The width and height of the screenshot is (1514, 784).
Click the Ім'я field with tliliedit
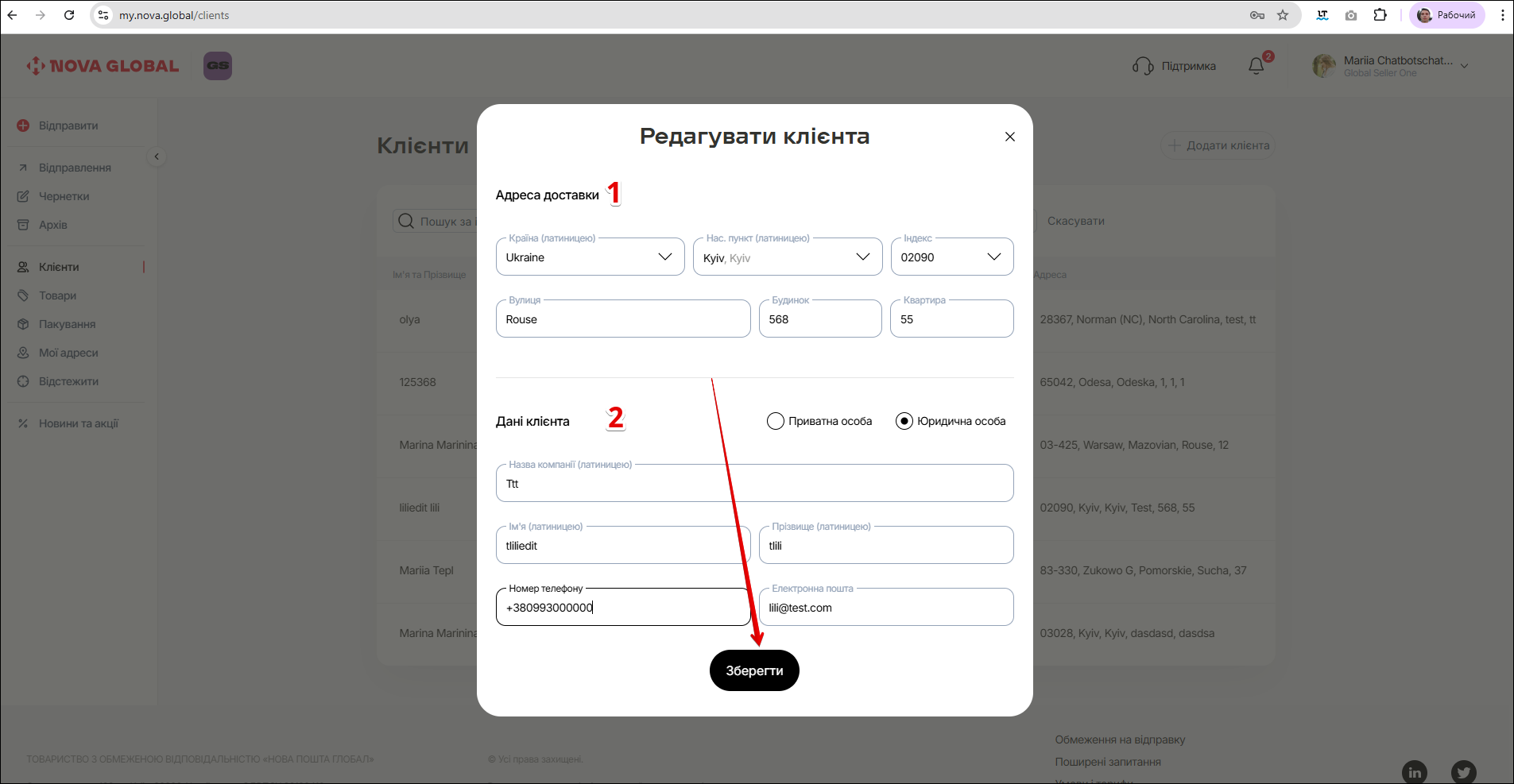pyautogui.click(x=623, y=545)
